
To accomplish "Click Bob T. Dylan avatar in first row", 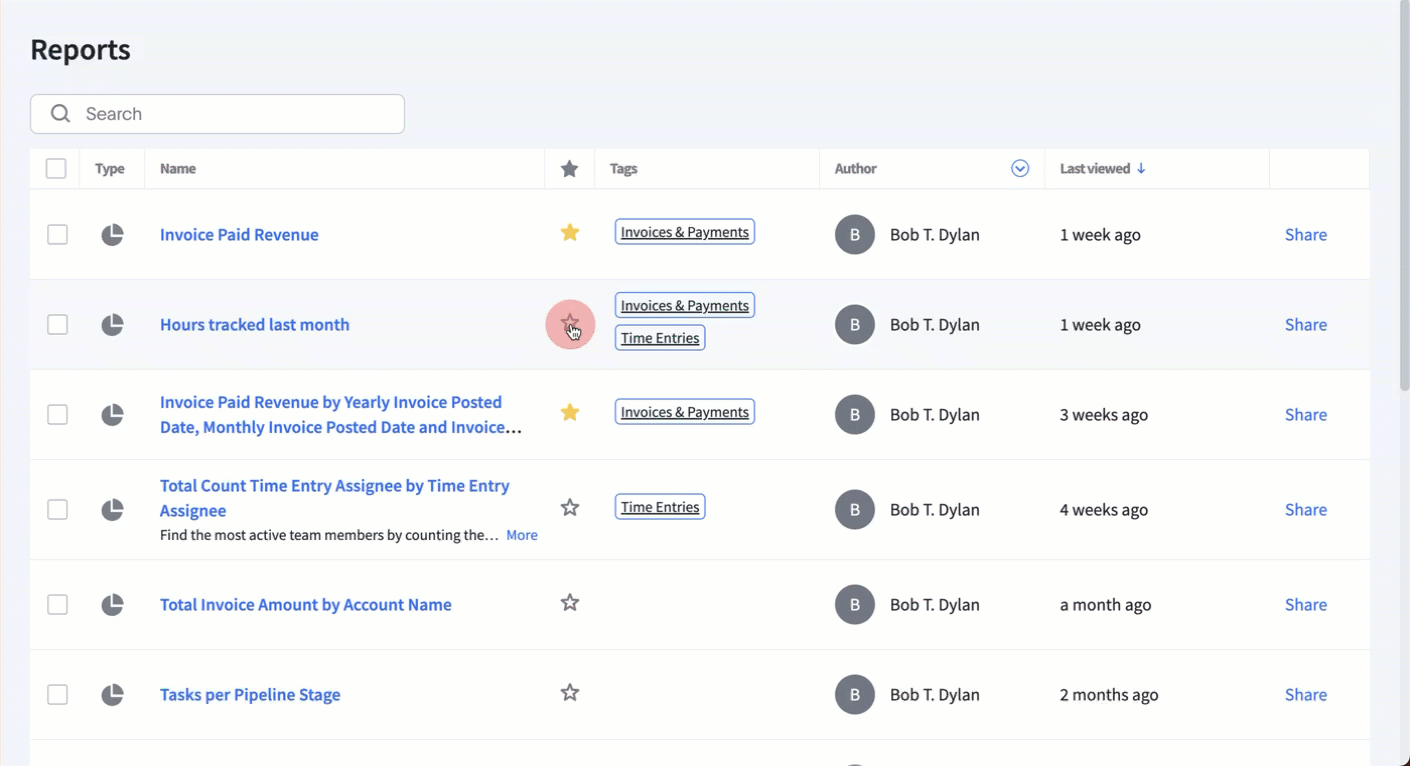I will pyautogui.click(x=854, y=235).
